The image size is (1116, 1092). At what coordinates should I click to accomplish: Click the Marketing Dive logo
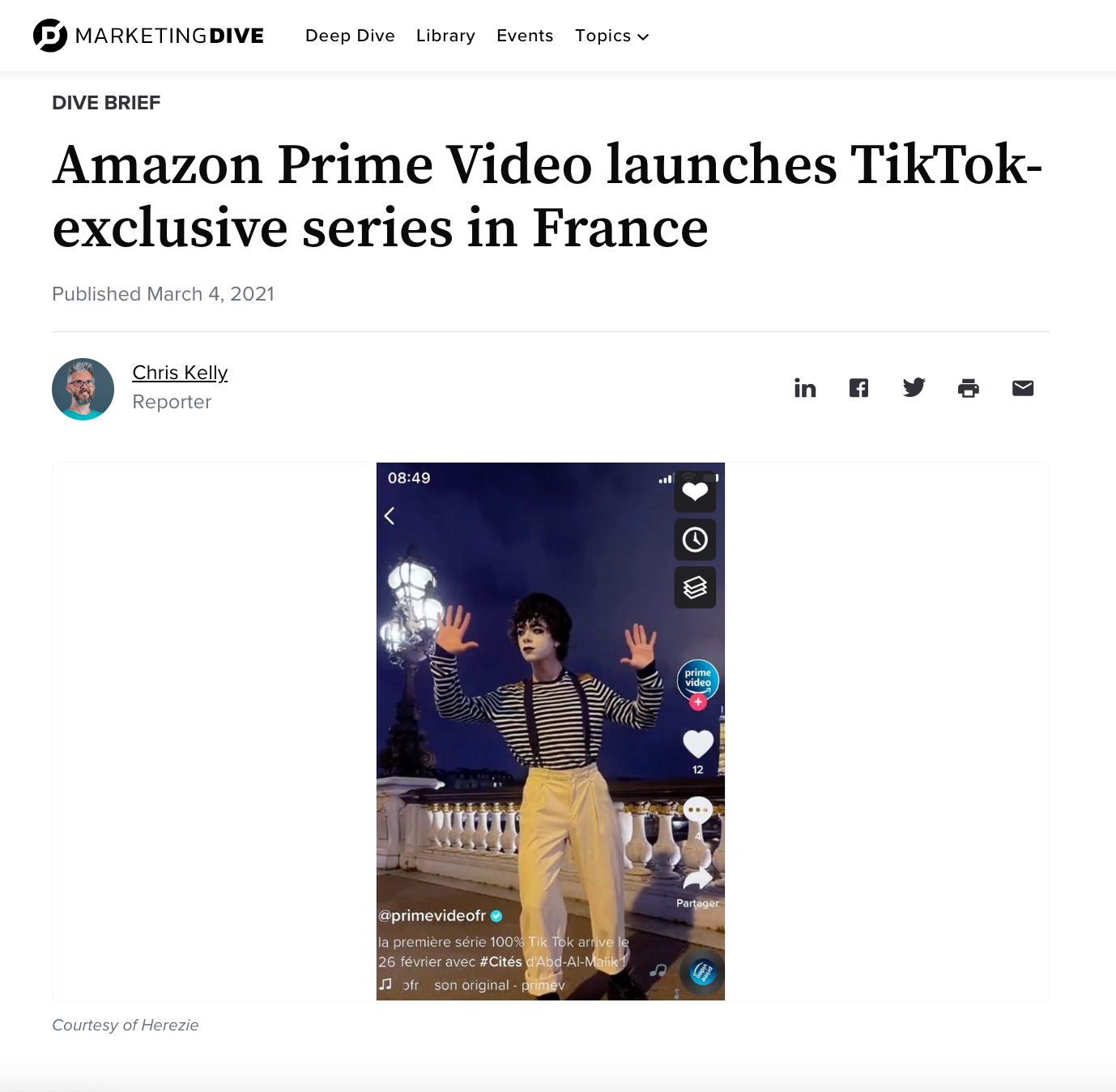click(x=149, y=36)
